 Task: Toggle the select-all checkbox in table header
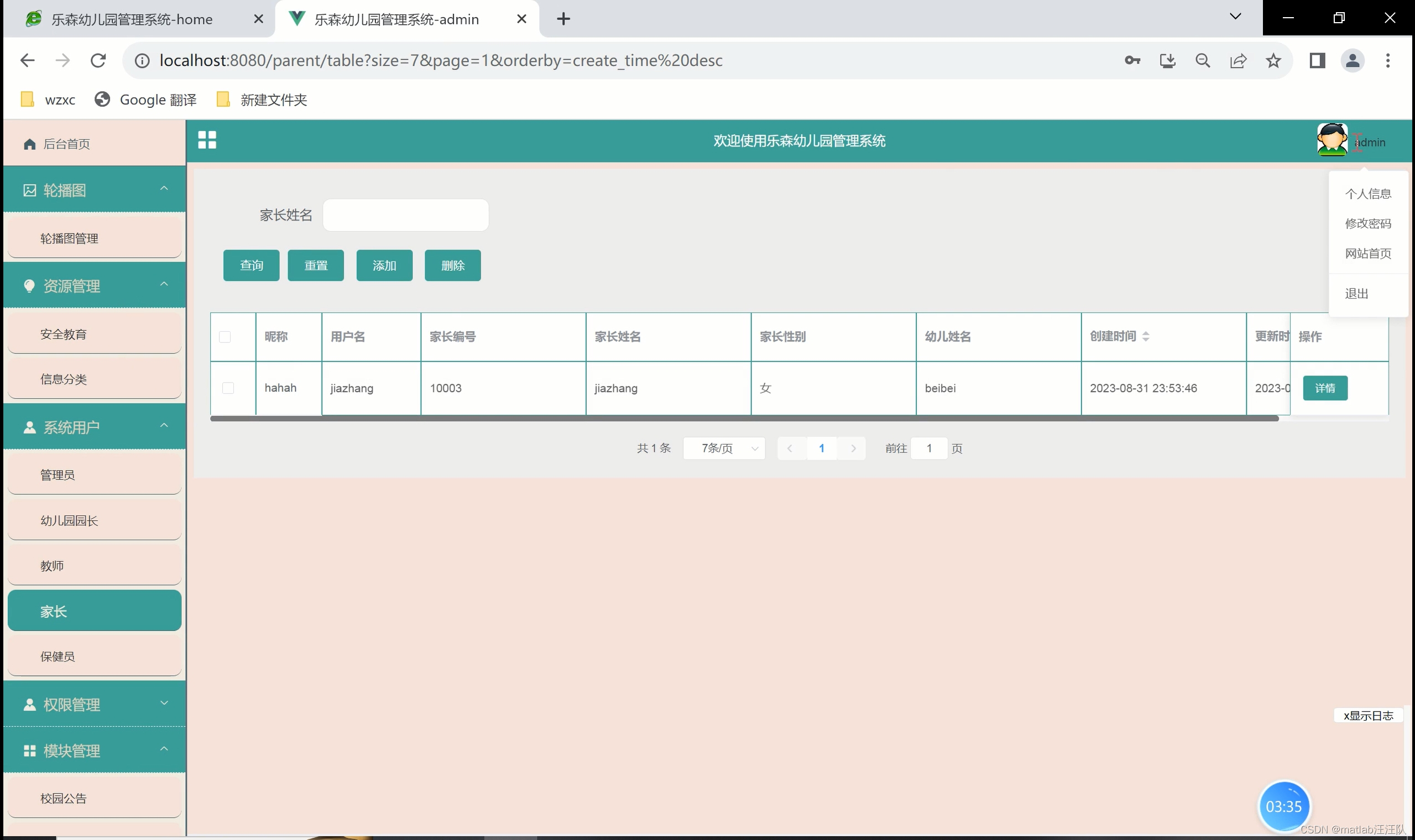point(224,337)
